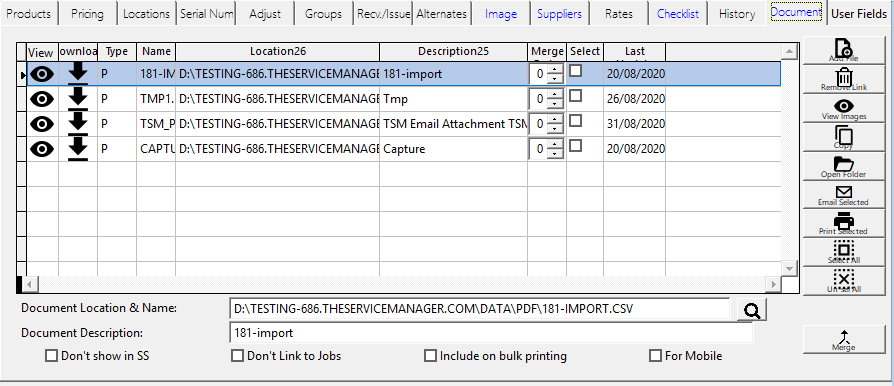Open the Recv./Issue tab
Image resolution: width=894 pixels, height=386 pixels.
[x=383, y=14]
